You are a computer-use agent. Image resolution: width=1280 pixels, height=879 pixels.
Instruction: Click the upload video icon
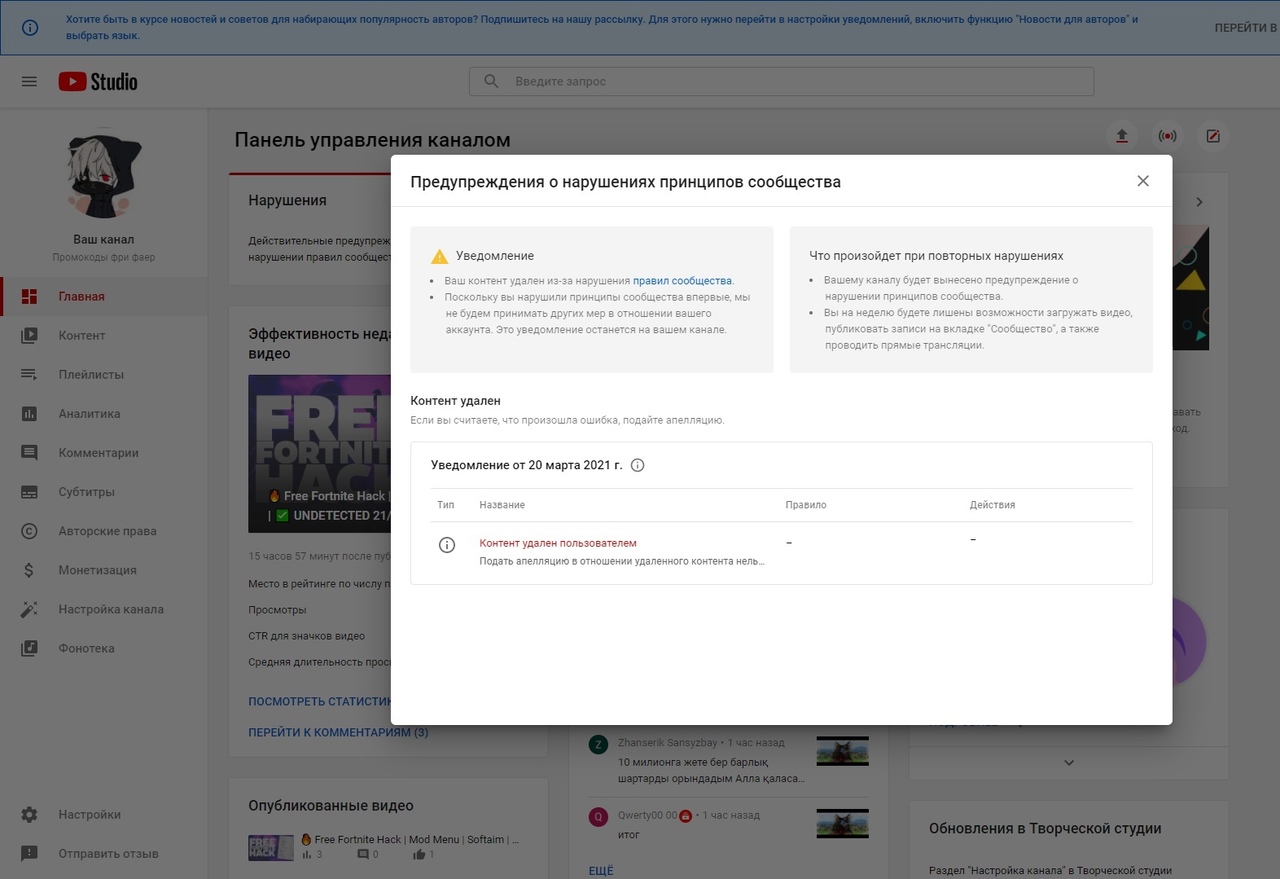tap(1122, 136)
